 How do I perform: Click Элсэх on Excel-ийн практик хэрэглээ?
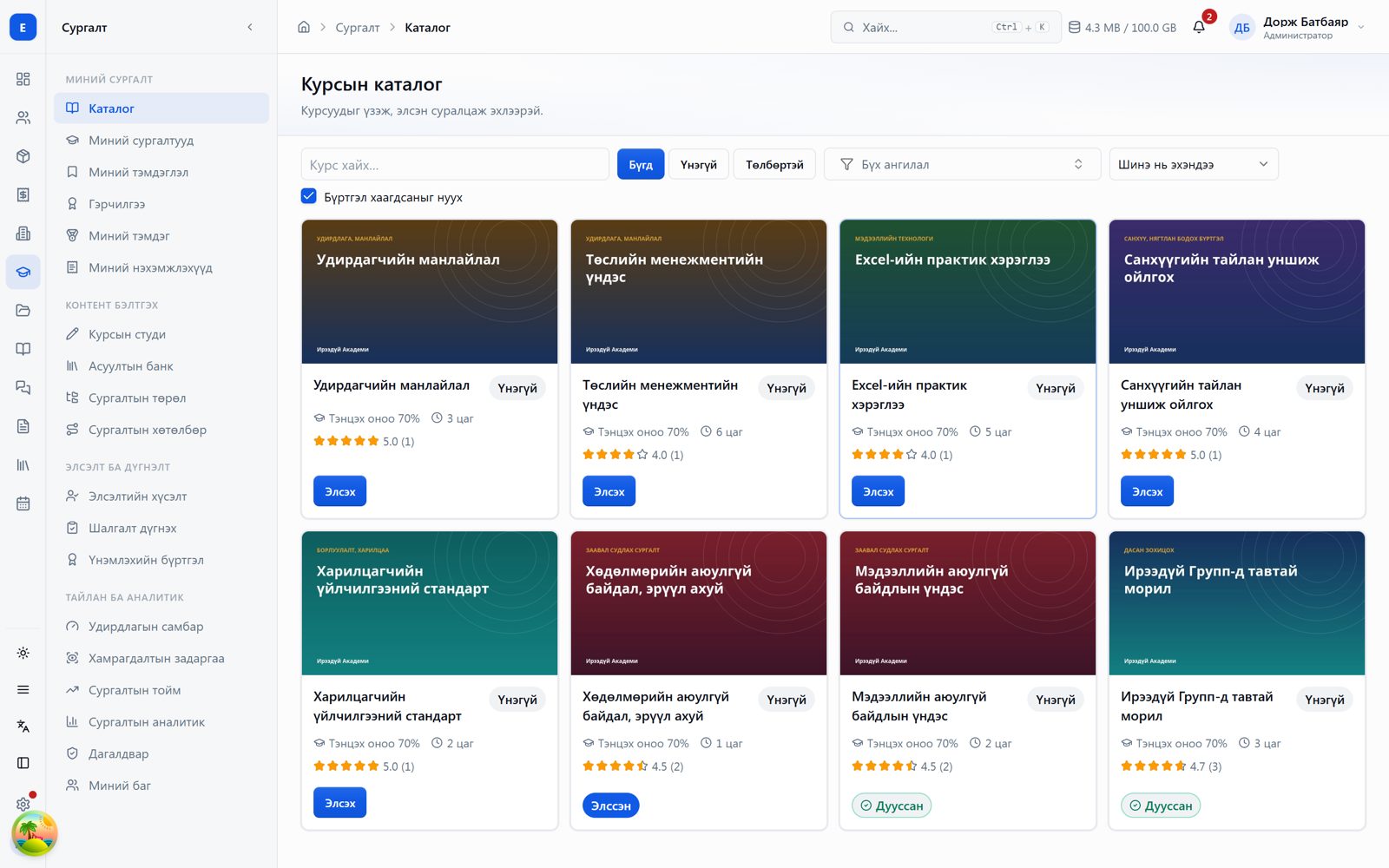pyautogui.click(x=878, y=491)
